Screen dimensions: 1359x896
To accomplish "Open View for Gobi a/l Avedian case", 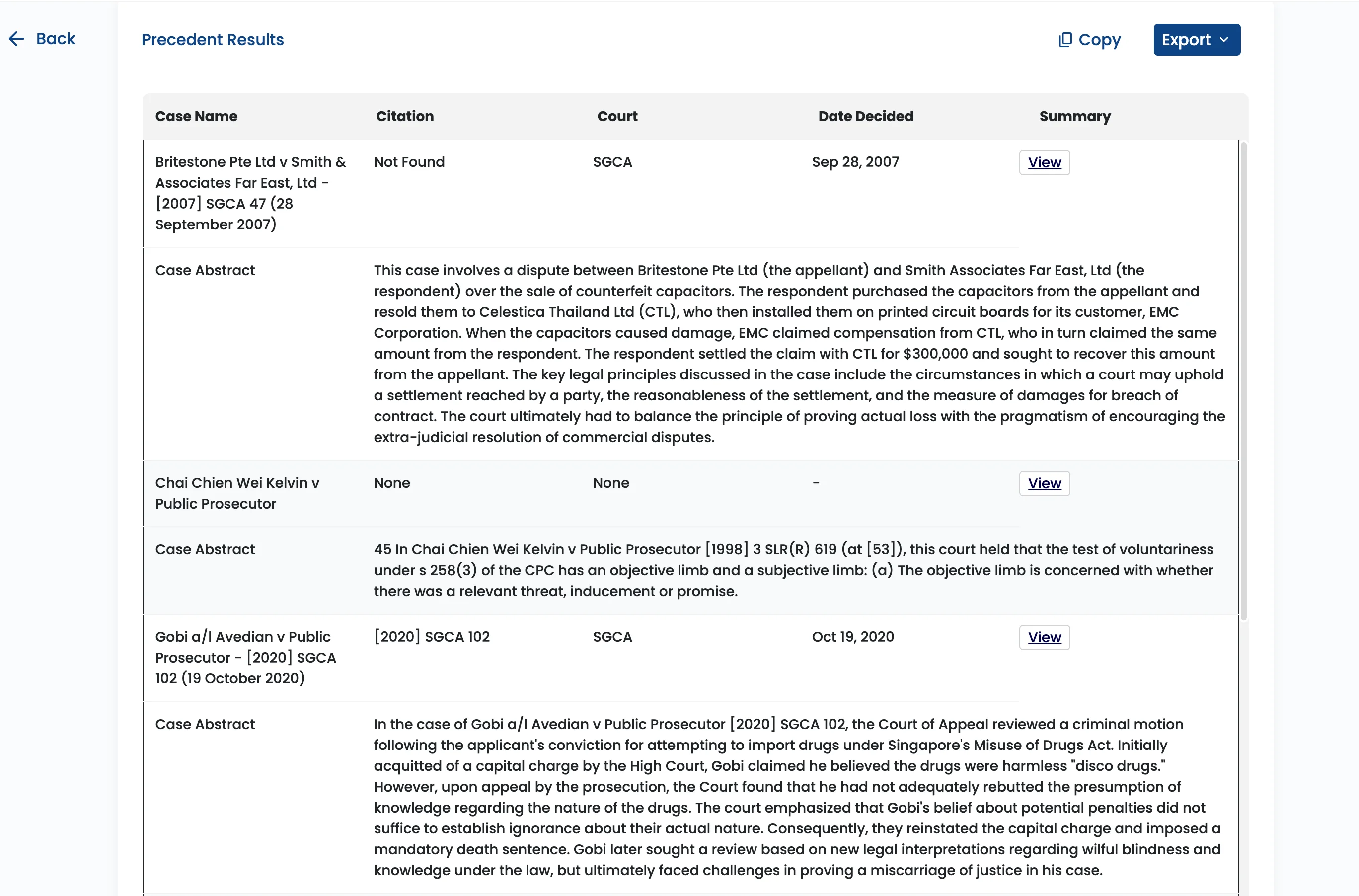I will (x=1044, y=637).
